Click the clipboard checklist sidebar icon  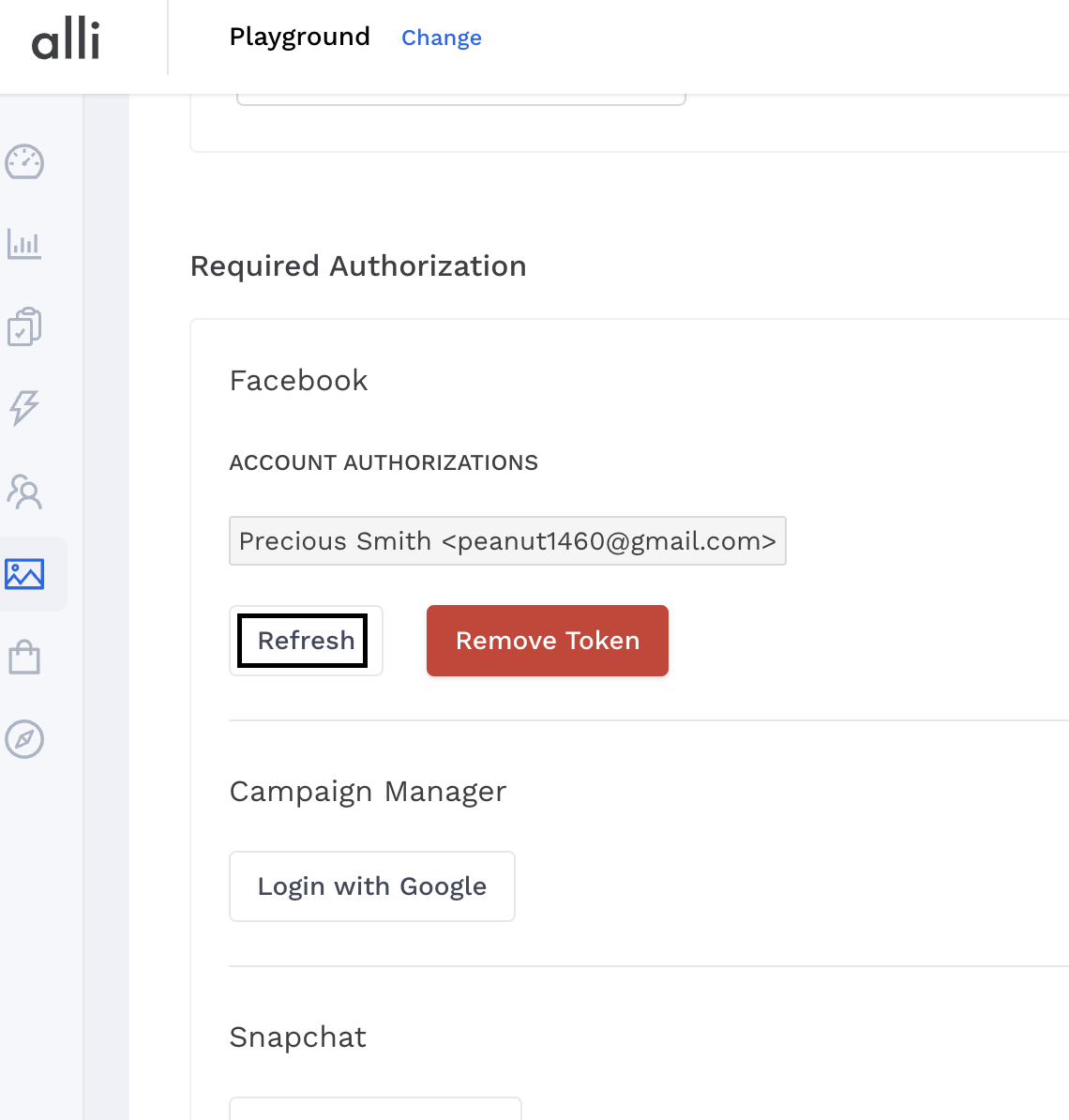pyautogui.click(x=24, y=326)
